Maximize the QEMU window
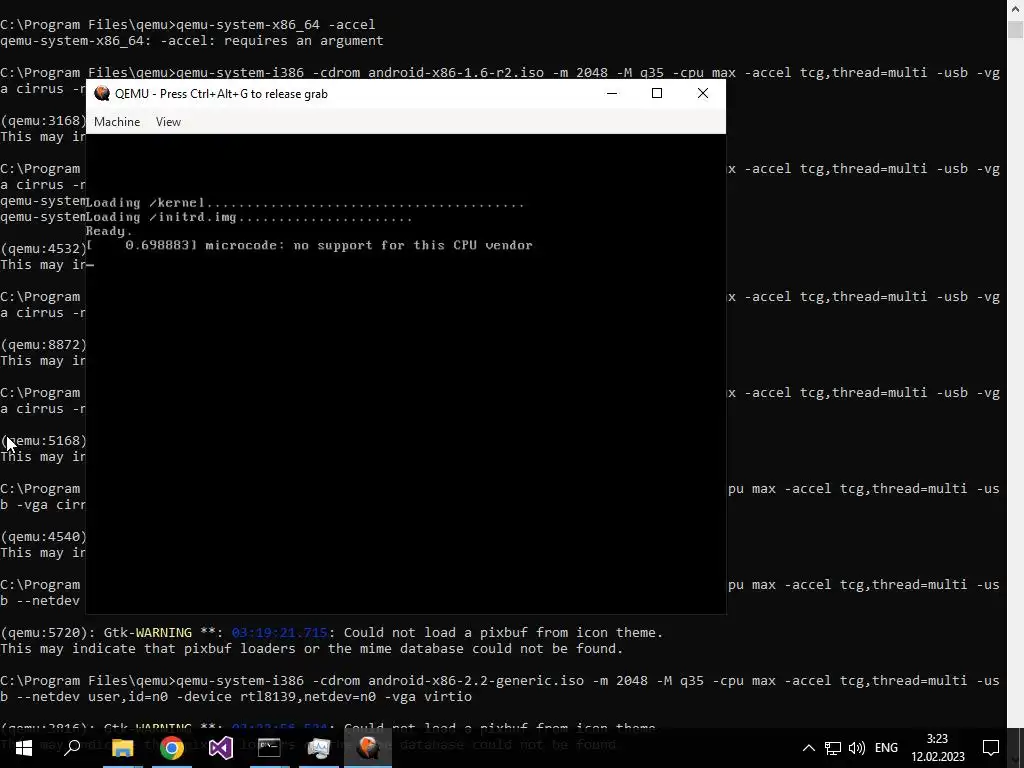Image resolution: width=1024 pixels, height=768 pixels. pos(657,93)
